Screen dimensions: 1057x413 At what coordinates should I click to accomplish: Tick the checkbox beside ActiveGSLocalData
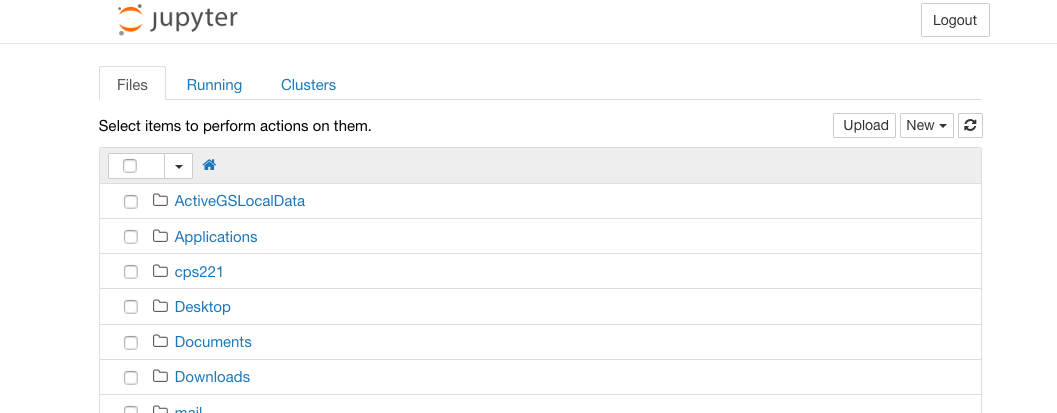click(131, 202)
